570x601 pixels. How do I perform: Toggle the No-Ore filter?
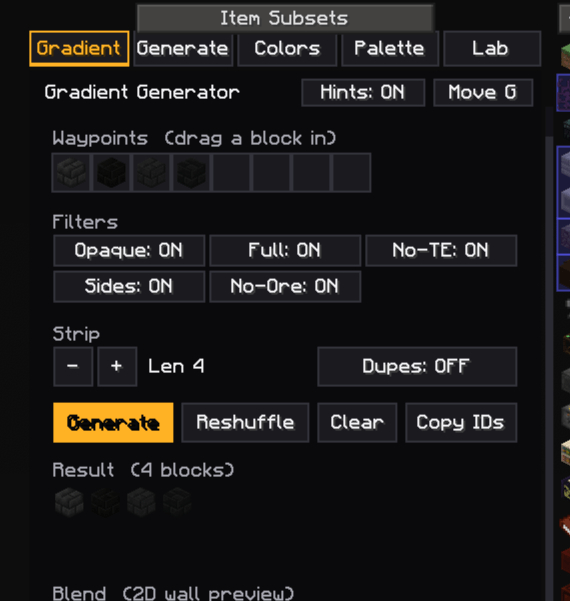(285, 287)
